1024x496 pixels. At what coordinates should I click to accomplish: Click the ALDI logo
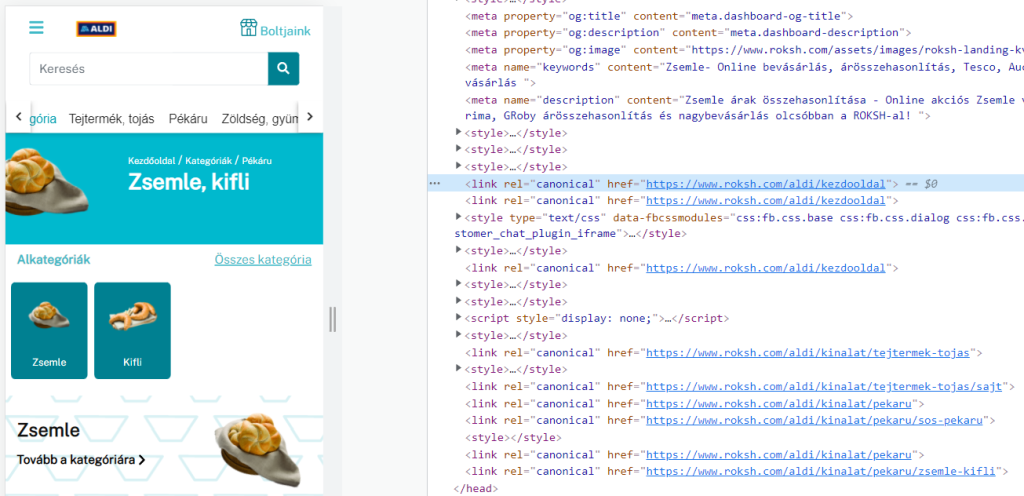(x=96, y=29)
